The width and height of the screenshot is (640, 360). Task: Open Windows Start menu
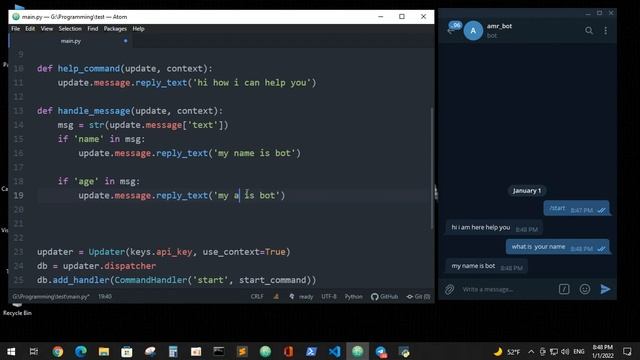pyautogui.click(x=11, y=351)
